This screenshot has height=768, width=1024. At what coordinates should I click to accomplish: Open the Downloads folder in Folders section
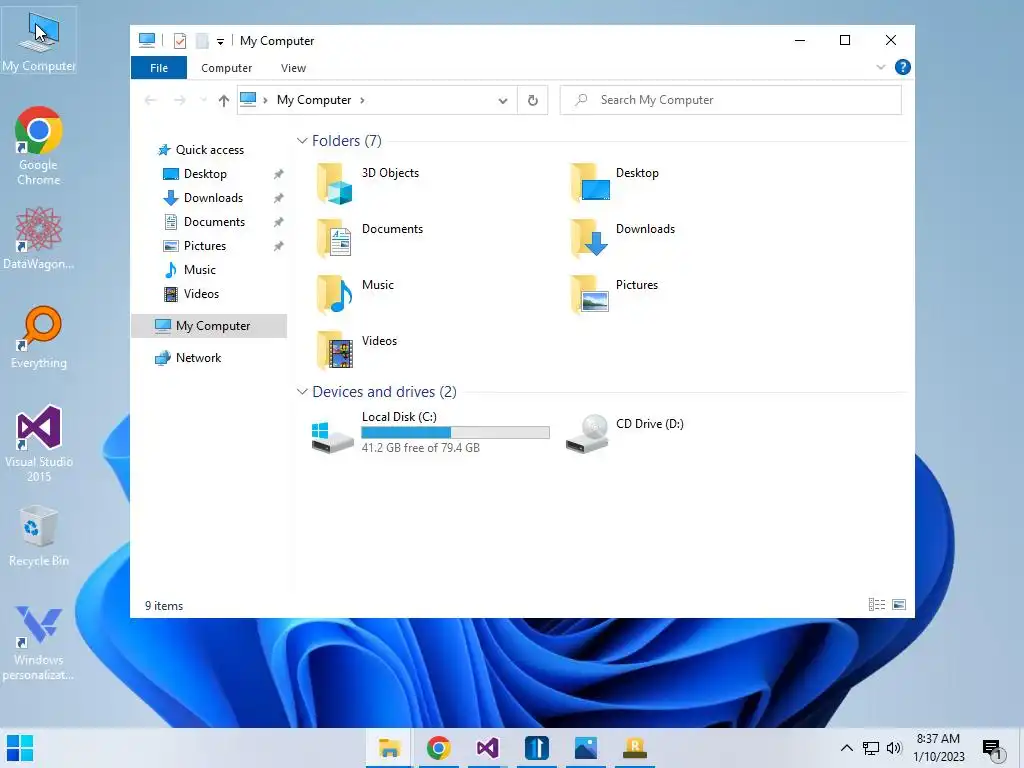pyautogui.click(x=622, y=239)
